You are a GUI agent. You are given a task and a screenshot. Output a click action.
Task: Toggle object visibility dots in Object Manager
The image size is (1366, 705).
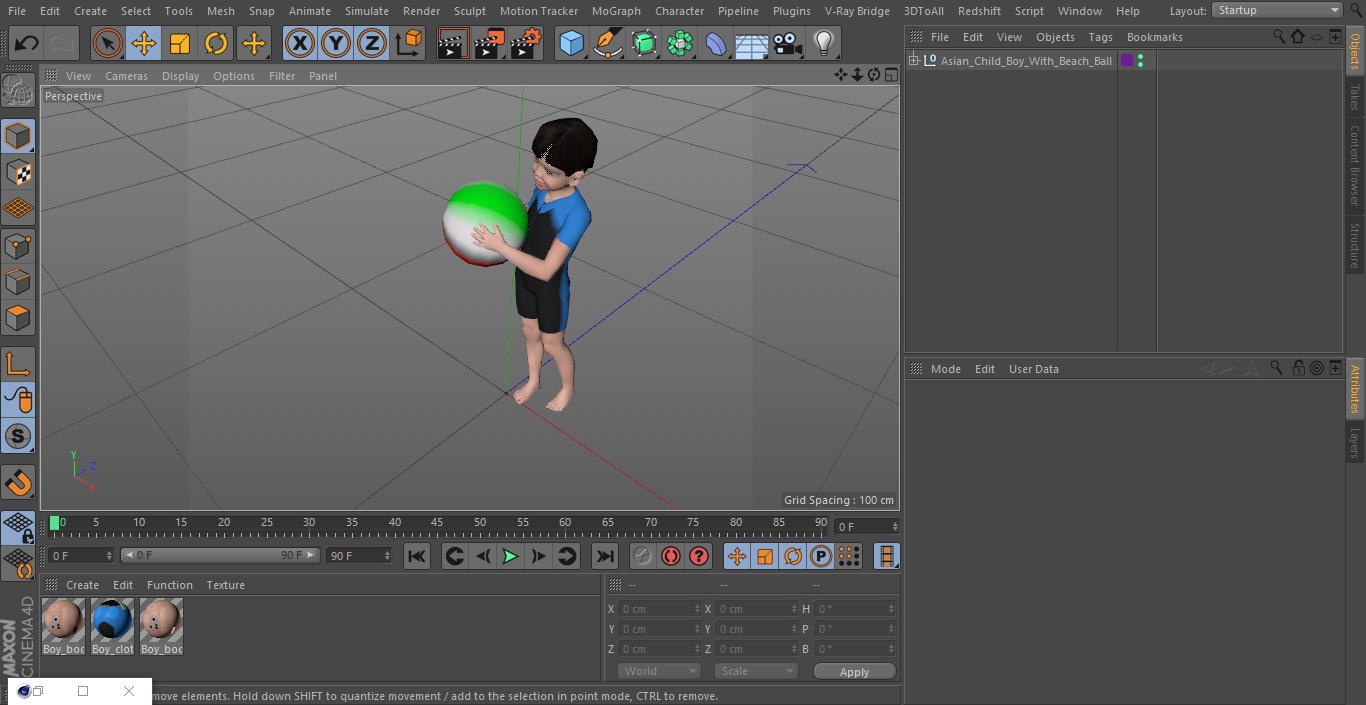click(x=1140, y=61)
